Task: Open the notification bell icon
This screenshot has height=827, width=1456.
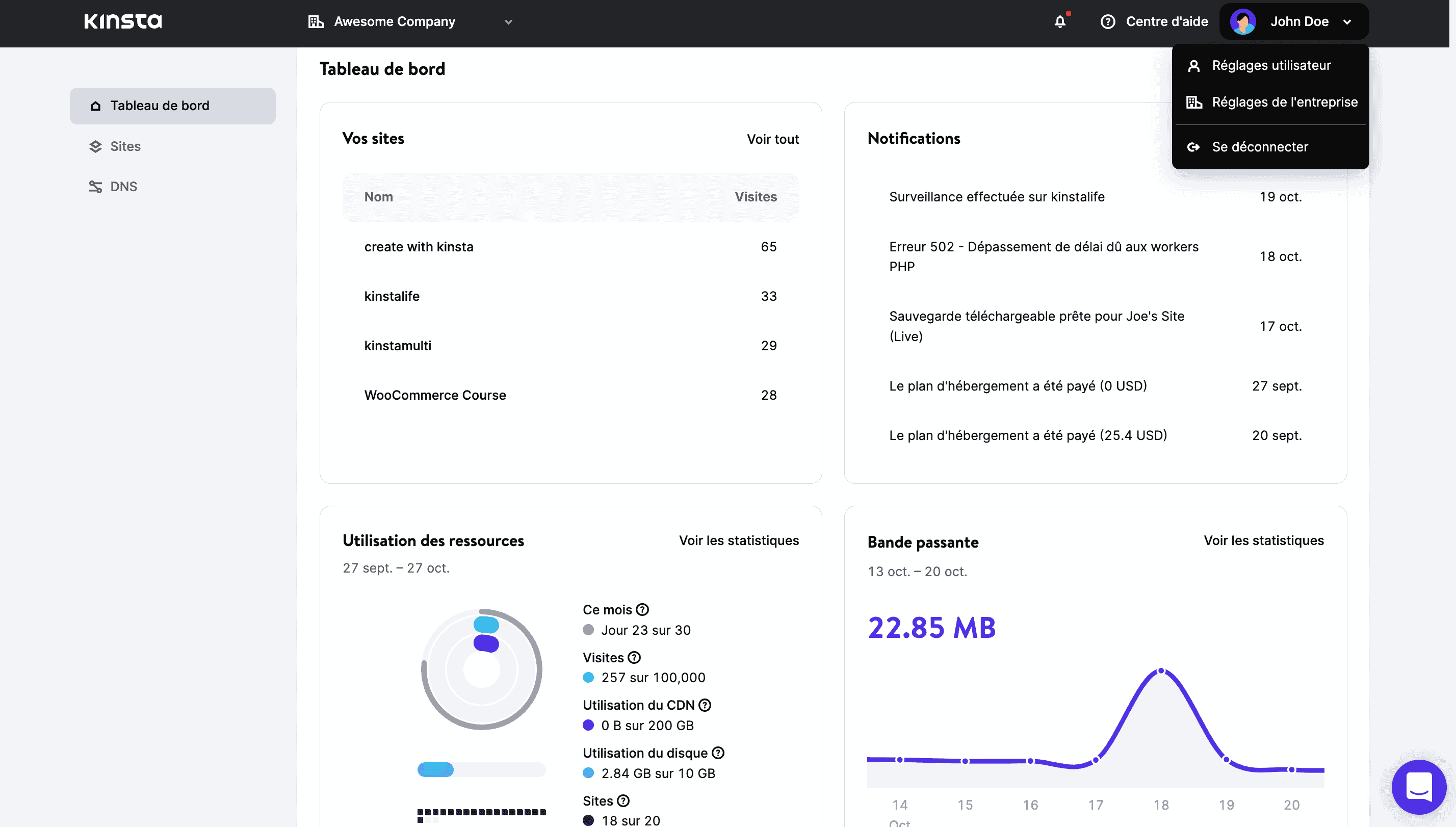Action: tap(1060, 21)
